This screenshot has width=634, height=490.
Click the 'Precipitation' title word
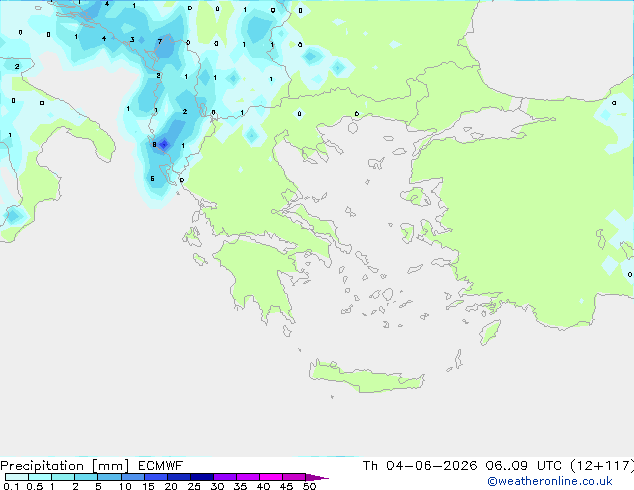(x=42, y=466)
